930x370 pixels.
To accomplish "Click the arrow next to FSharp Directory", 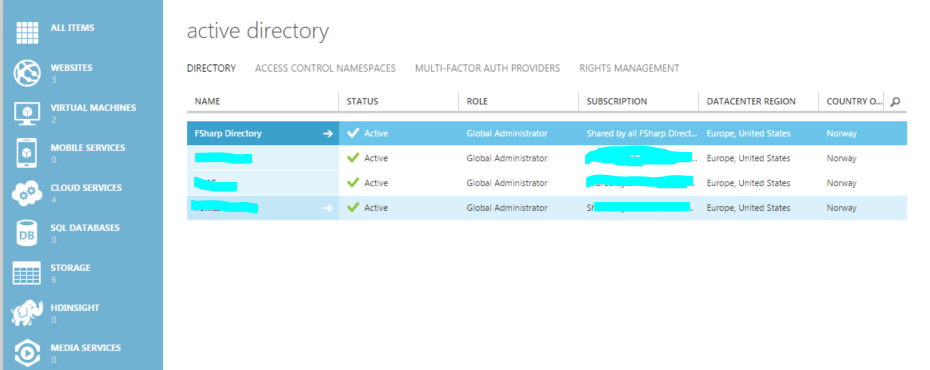I will click(327, 134).
